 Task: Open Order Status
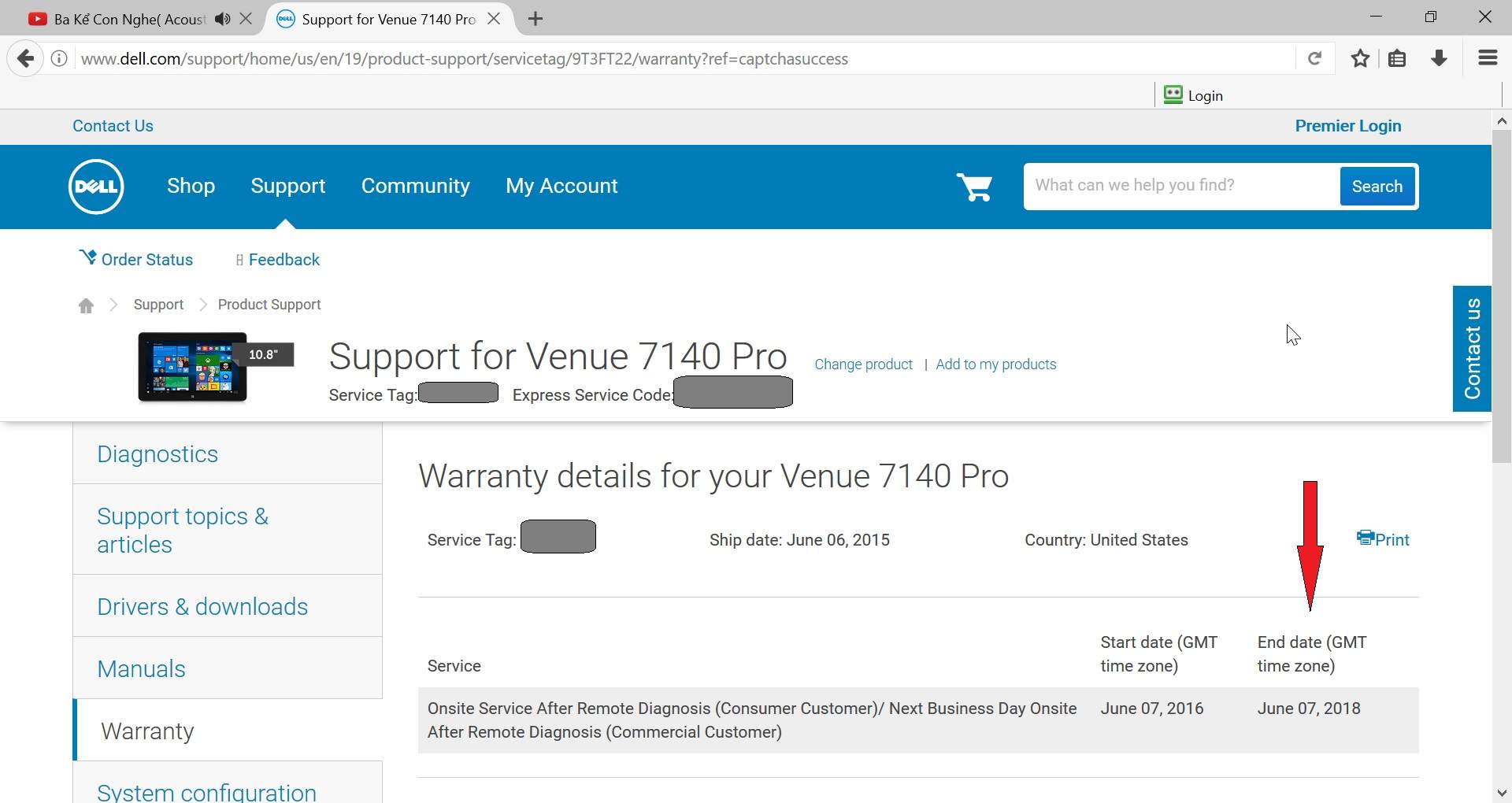pos(136,259)
